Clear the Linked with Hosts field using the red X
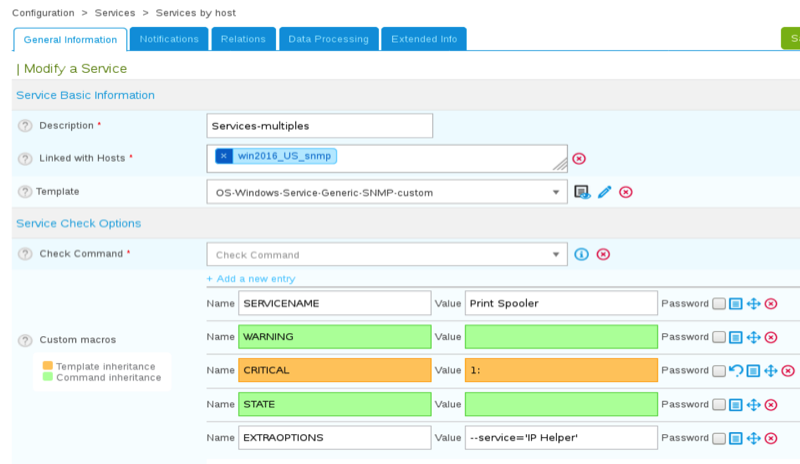800x464 pixels. pos(579,158)
